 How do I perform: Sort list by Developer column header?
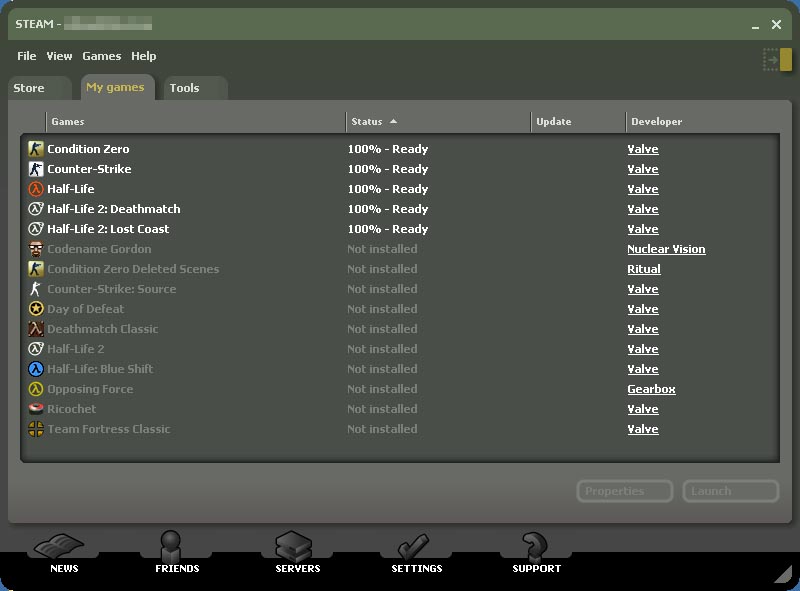(x=703, y=121)
